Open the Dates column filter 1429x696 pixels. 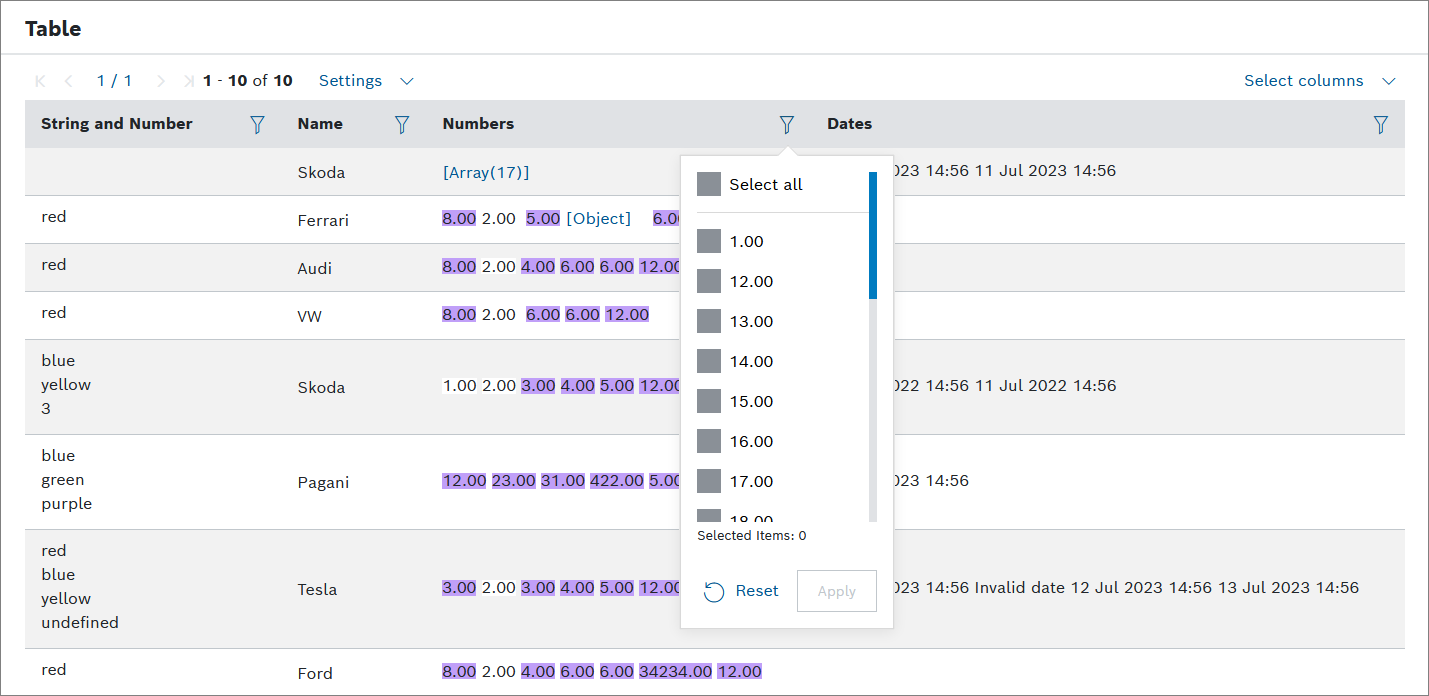1380,124
